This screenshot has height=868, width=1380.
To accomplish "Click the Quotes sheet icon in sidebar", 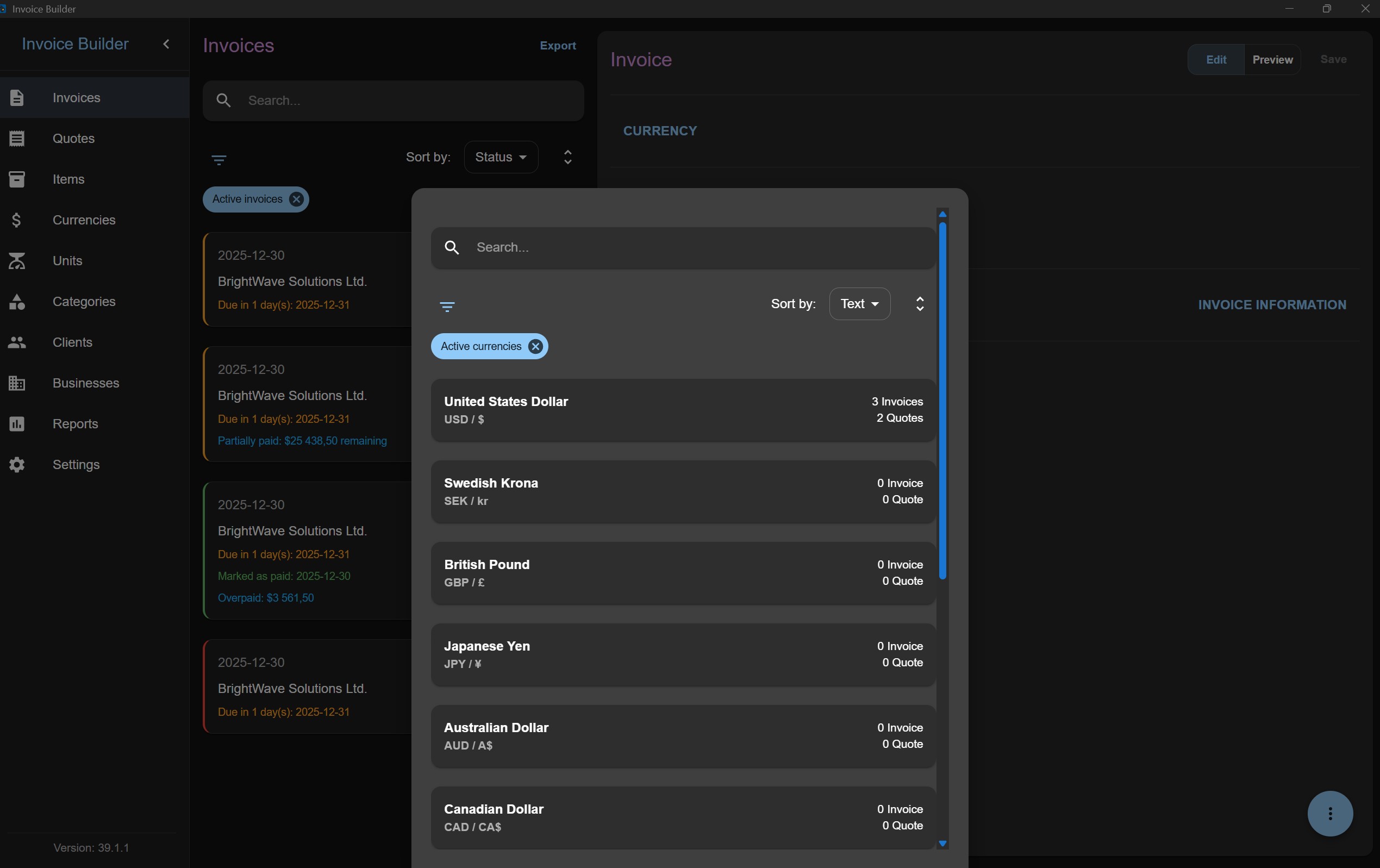I will (17, 139).
